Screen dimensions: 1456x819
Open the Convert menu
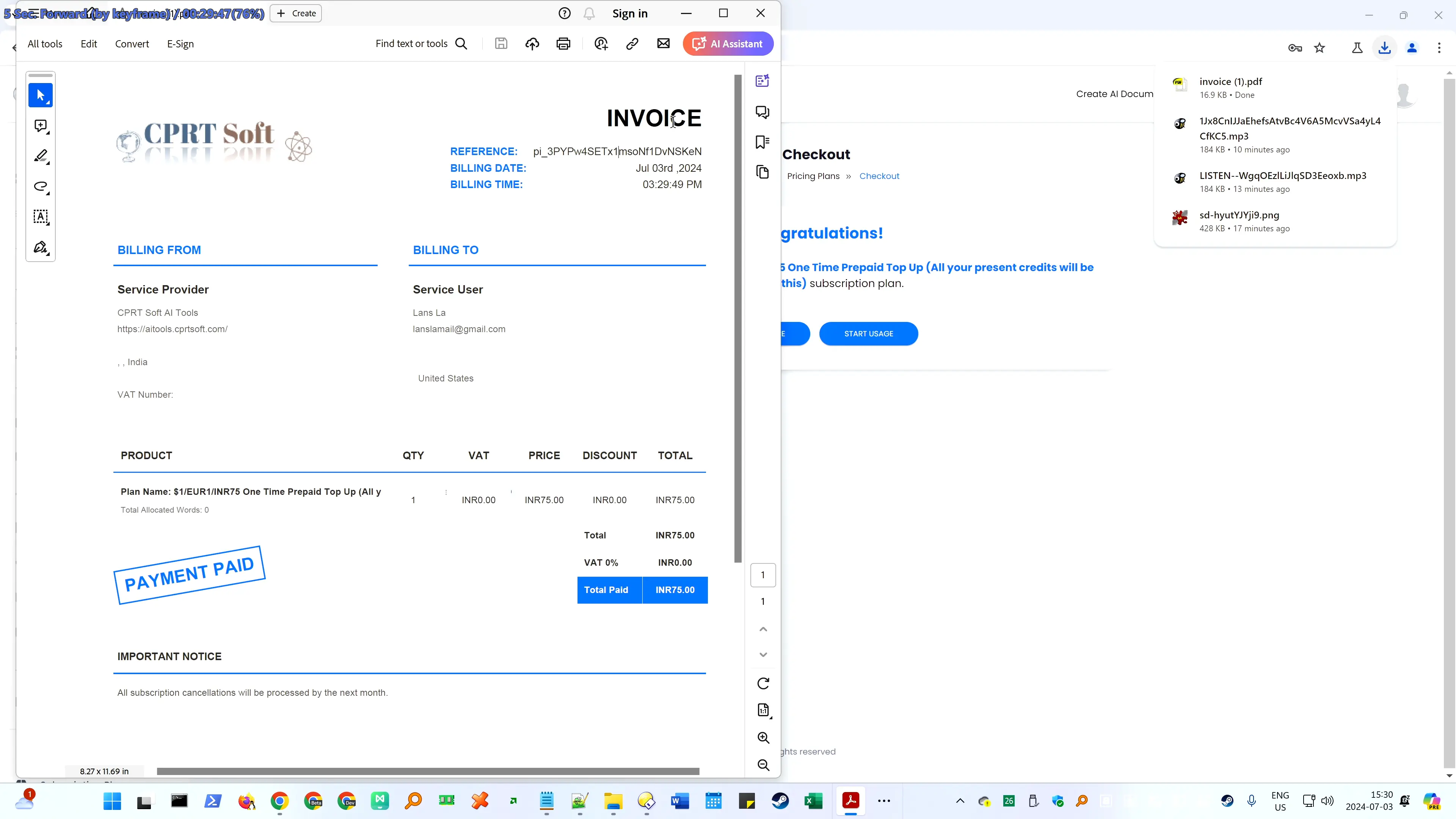[132, 44]
